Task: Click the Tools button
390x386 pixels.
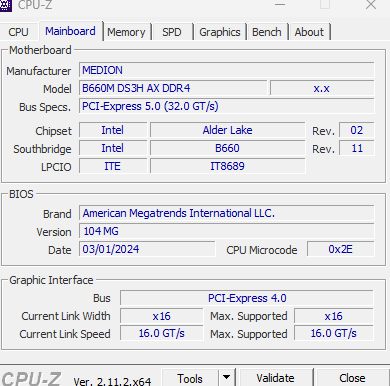Action: click(x=190, y=378)
